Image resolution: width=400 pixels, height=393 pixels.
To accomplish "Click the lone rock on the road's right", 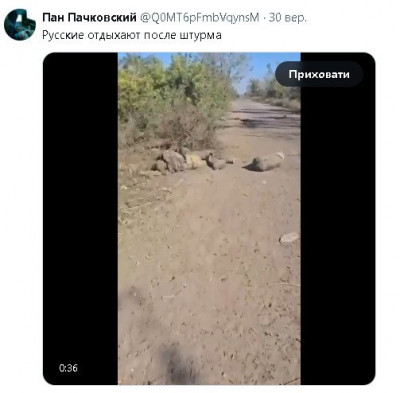I will click(x=289, y=237).
